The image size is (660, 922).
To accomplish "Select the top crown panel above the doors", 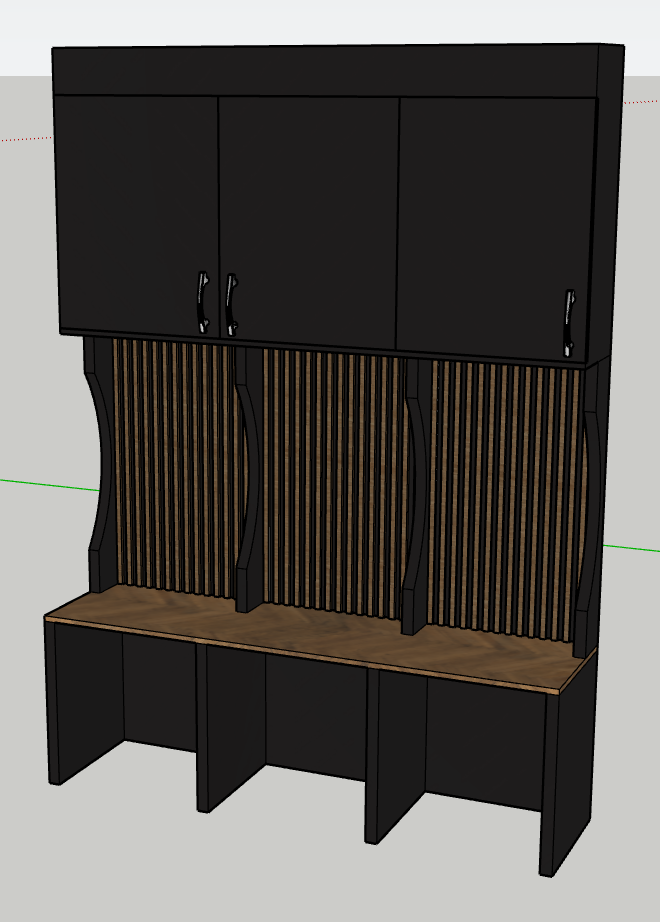I will point(326,72).
